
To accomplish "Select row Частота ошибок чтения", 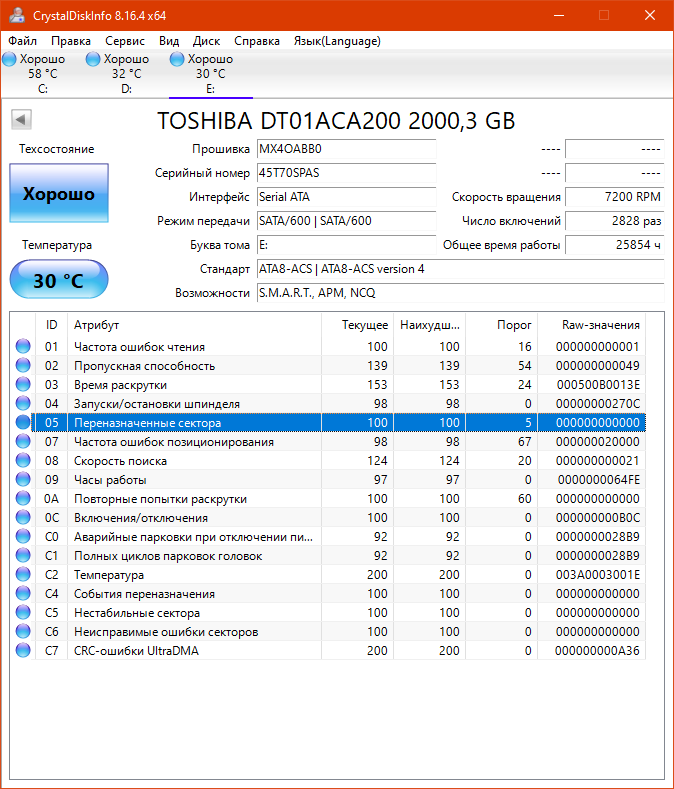I will click(340, 347).
